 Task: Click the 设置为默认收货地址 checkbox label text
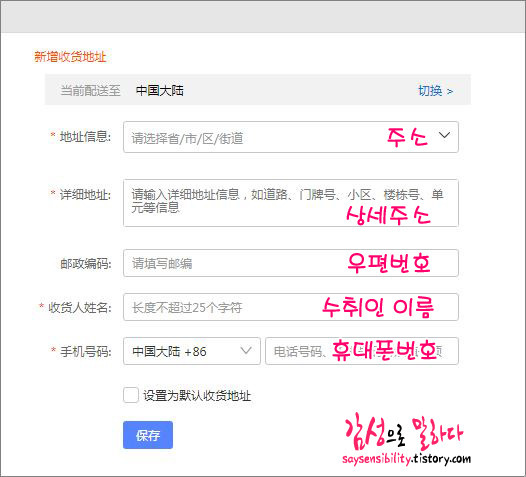[x=197, y=395]
